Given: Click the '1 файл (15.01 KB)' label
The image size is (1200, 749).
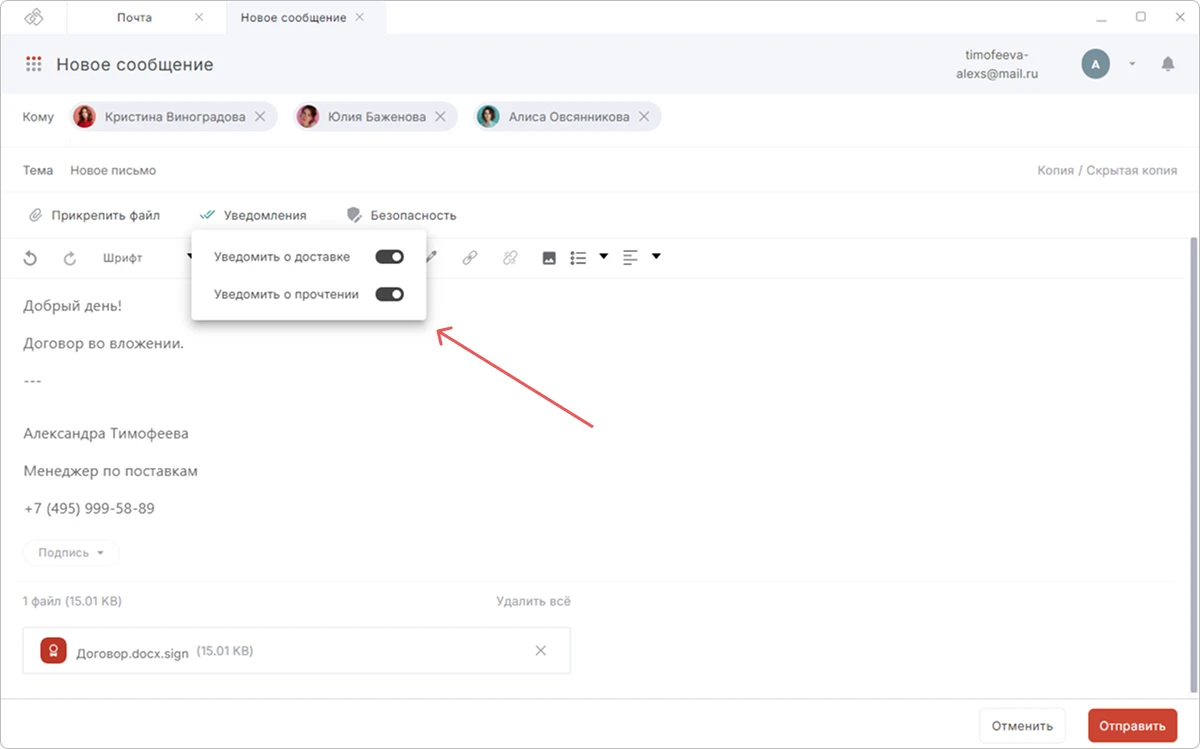Looking at the screenshot, I should (72, 601).
